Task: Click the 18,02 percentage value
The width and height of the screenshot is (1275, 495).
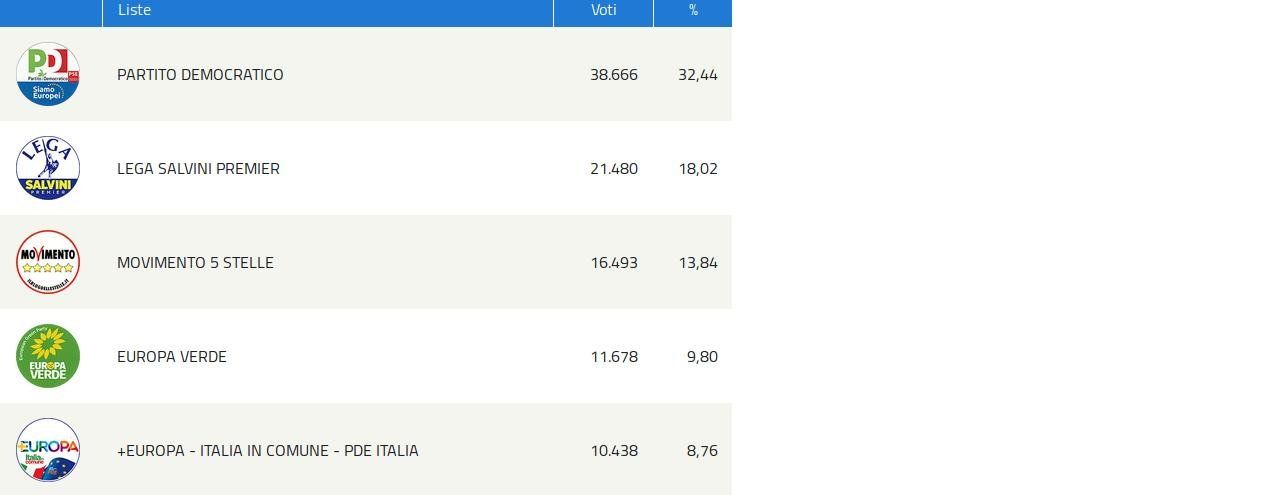Action: click(x=698, y=169)
